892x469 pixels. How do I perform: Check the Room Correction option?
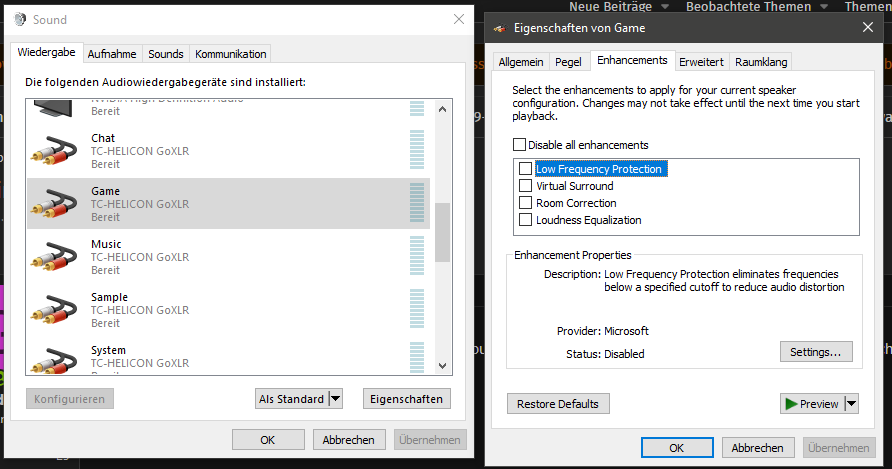525,203
